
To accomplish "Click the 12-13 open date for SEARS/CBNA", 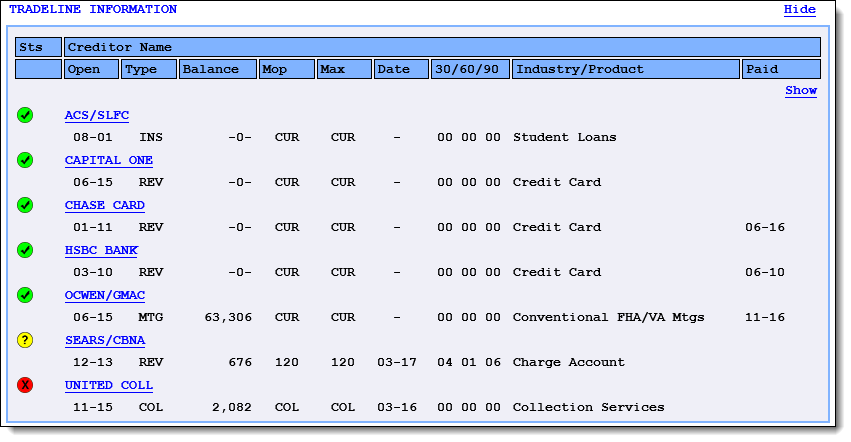I will [x=93, y=363].
